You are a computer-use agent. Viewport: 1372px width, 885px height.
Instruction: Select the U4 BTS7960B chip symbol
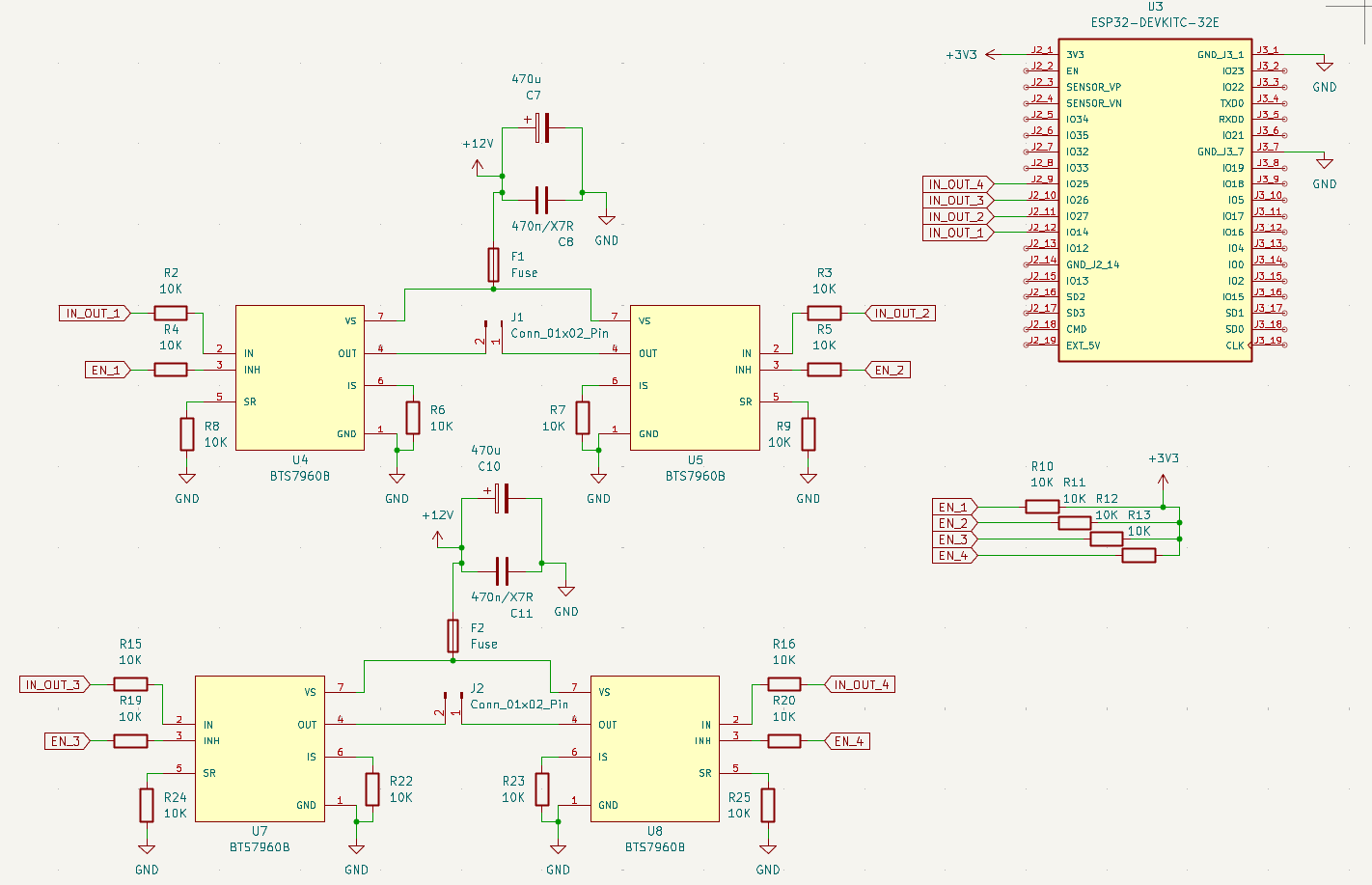300,378
